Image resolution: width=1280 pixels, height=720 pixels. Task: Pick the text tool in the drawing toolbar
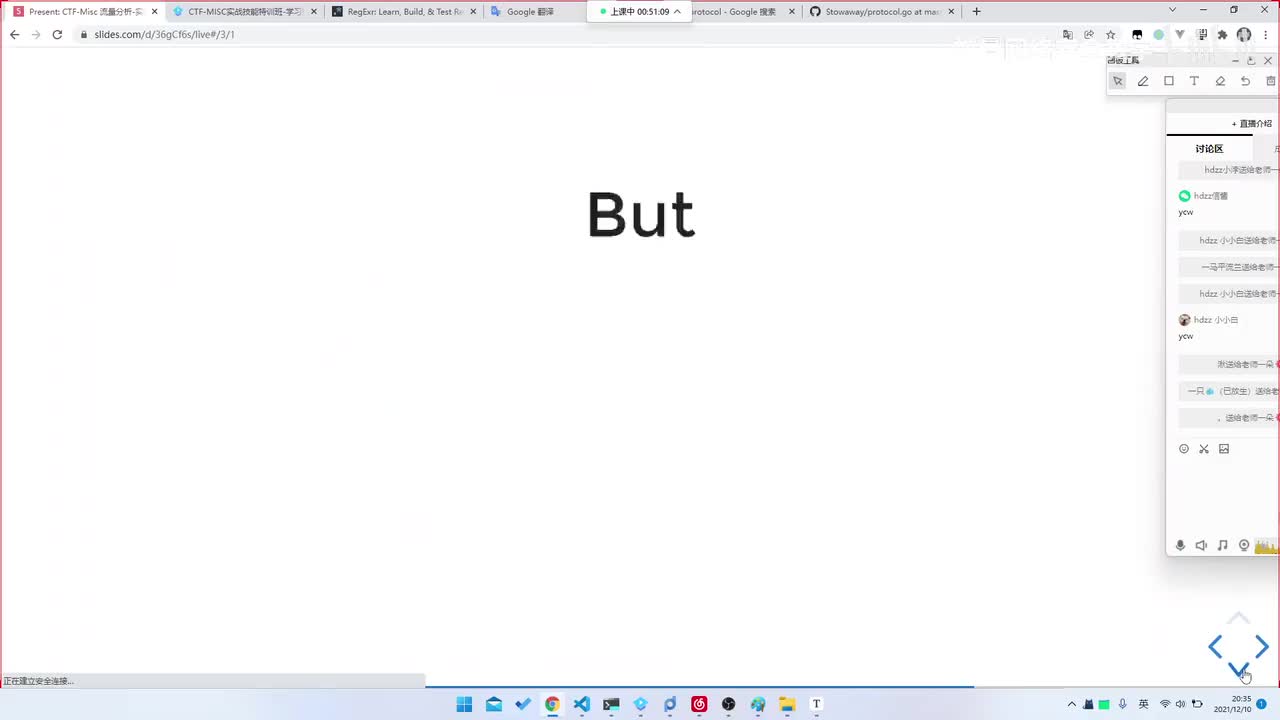1194,81
